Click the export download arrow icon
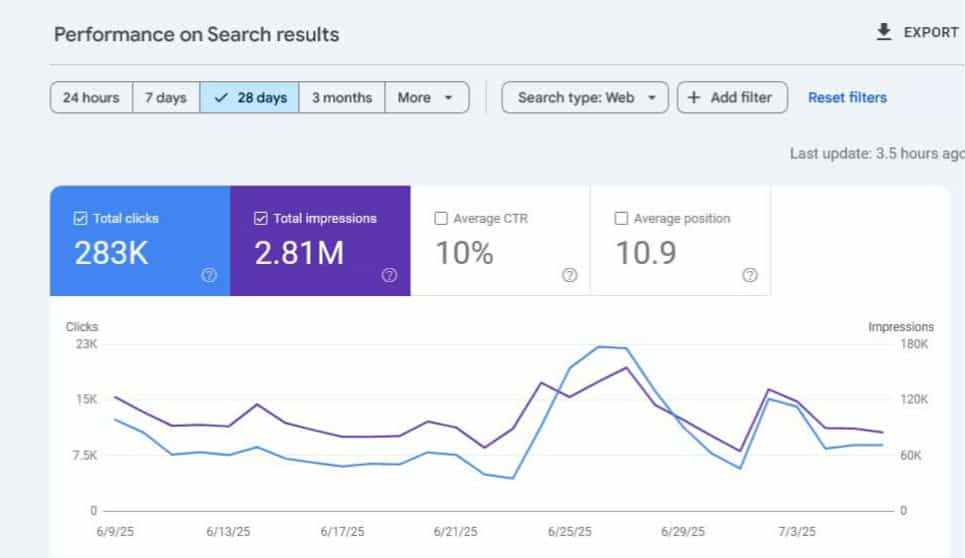The image size is (965, 558). [x=883, y=32]
